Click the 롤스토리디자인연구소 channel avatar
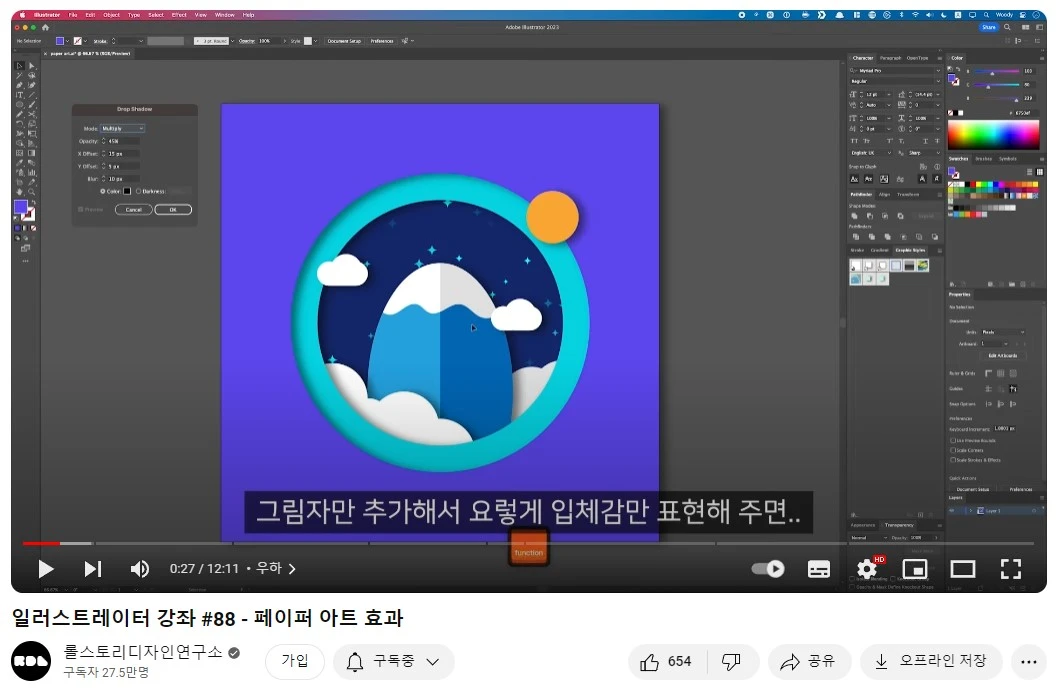This screenshot has width=1062, height=690. point(31,662)
